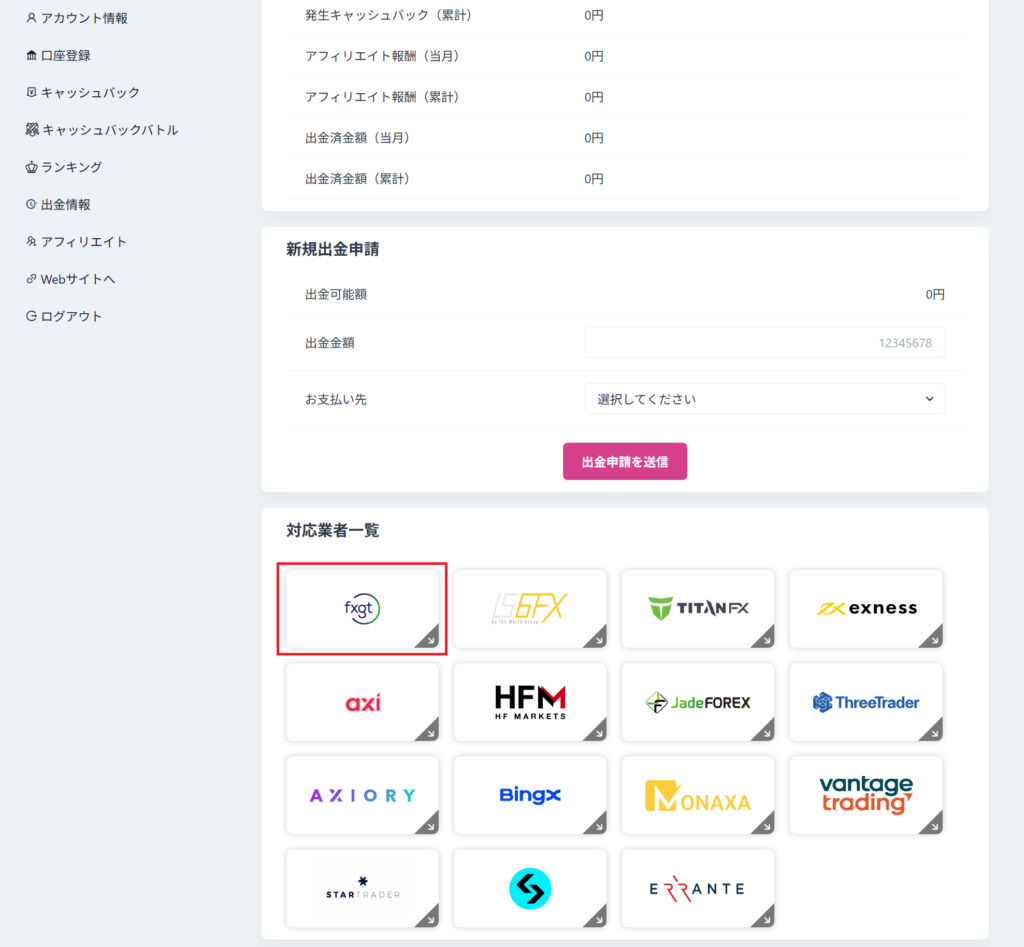
Task: Click the 出金済金額(当月) label
Action: [x=357, y=138]
